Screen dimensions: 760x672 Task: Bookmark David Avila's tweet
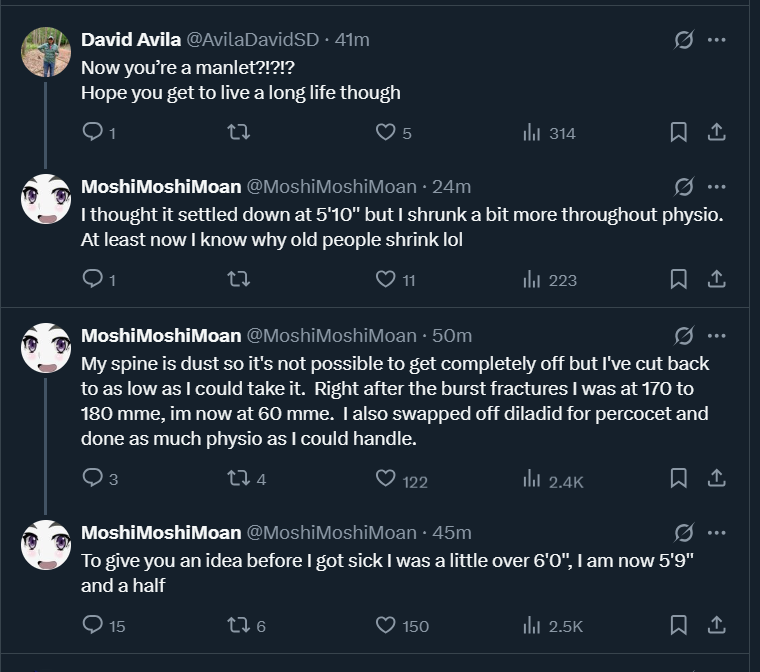[x=678, y=132]
